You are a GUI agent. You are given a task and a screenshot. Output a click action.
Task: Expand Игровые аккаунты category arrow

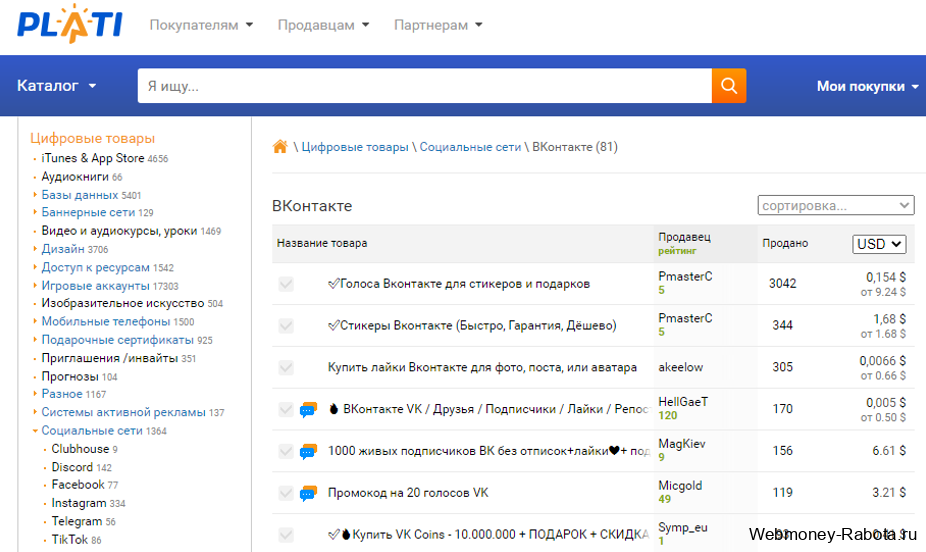click(35, 285)
